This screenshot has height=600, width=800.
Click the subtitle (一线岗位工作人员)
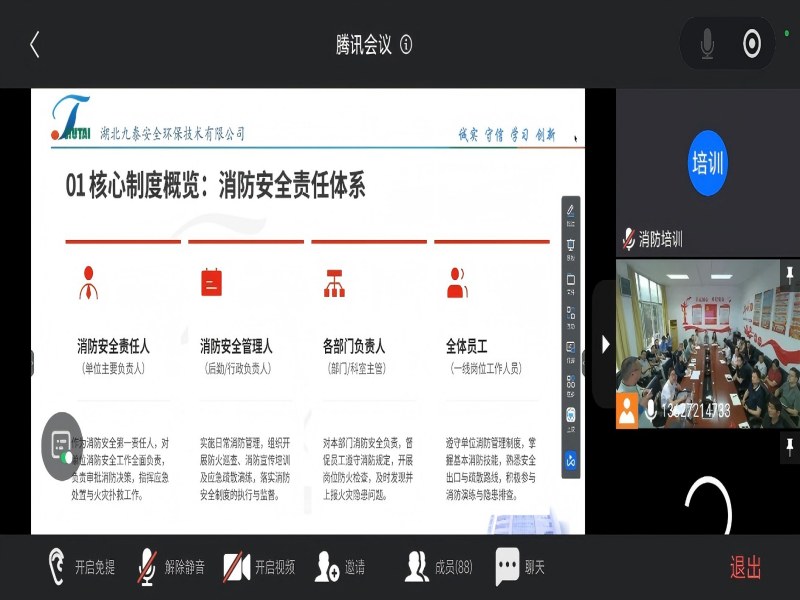[486, 368]
